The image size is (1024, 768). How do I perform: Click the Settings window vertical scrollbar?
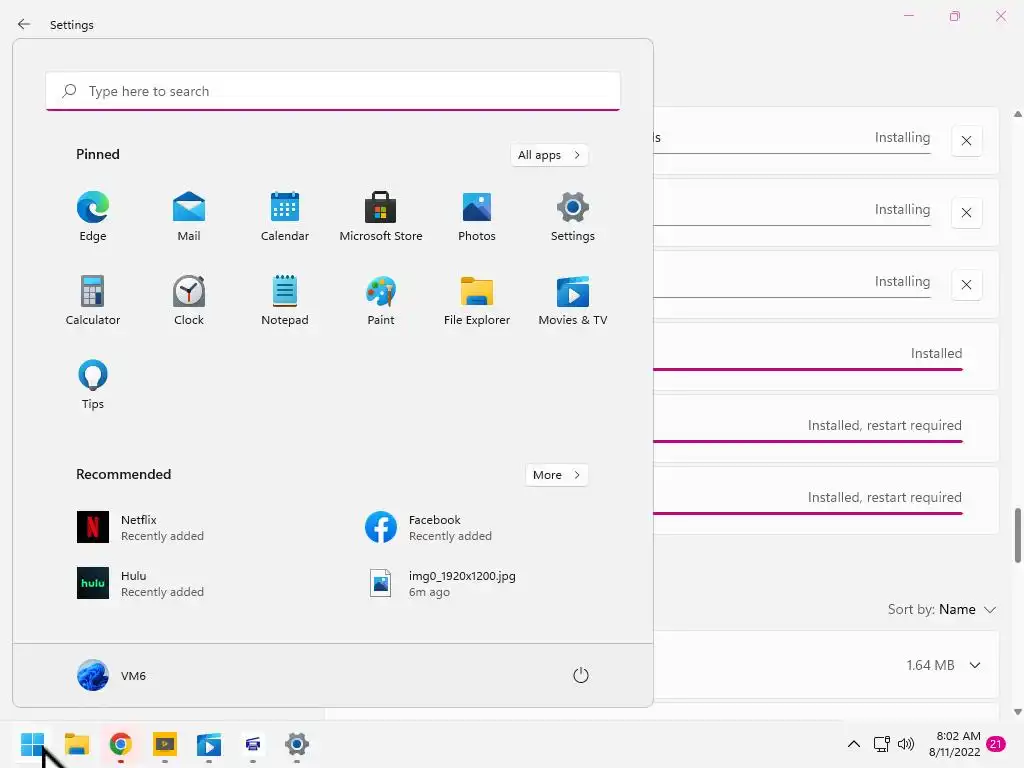click(x=1017, y=535)
